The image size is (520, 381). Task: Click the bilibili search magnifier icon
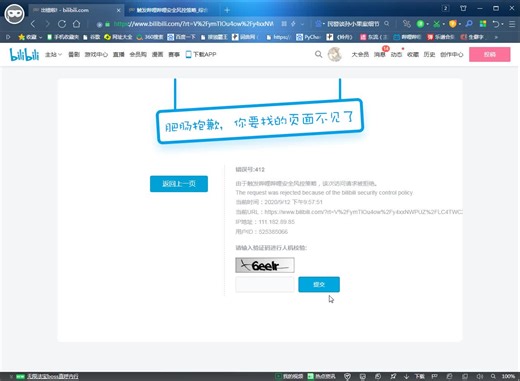[318, 54]
